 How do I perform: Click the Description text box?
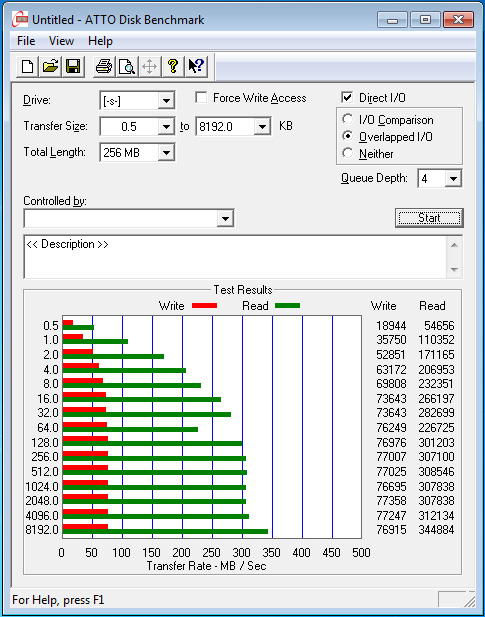coord(235,257)
